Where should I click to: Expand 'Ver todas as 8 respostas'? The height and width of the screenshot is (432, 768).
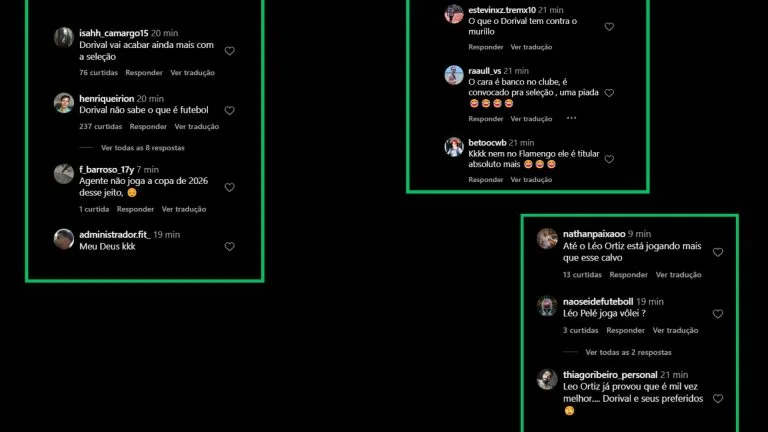pos(143,147)
